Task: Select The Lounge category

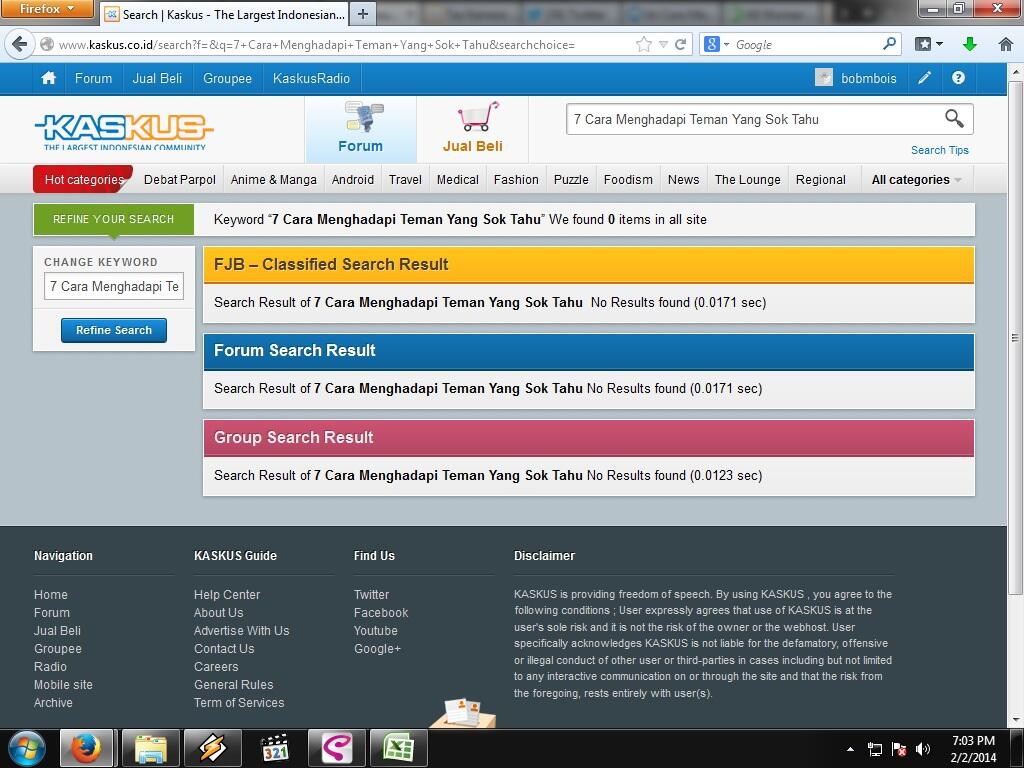Action: coord(748,180)
